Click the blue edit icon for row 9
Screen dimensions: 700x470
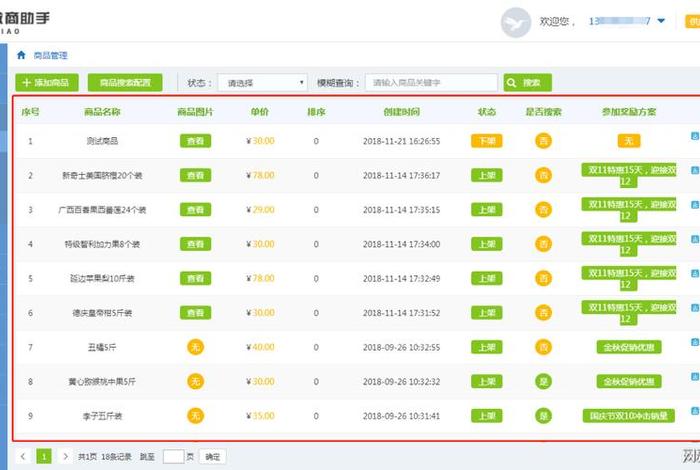695,411
